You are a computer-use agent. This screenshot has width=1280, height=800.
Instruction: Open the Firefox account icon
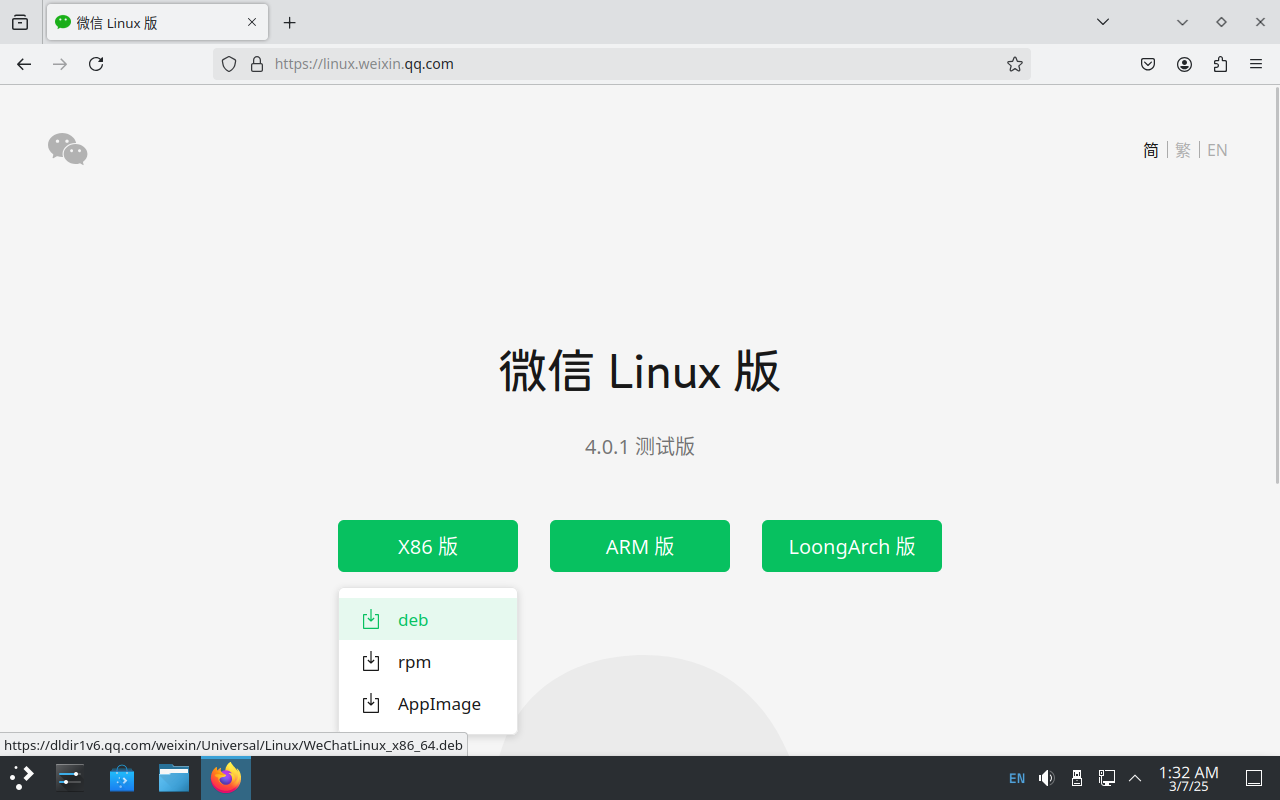pyautogui.click(x=1184, y=64)
